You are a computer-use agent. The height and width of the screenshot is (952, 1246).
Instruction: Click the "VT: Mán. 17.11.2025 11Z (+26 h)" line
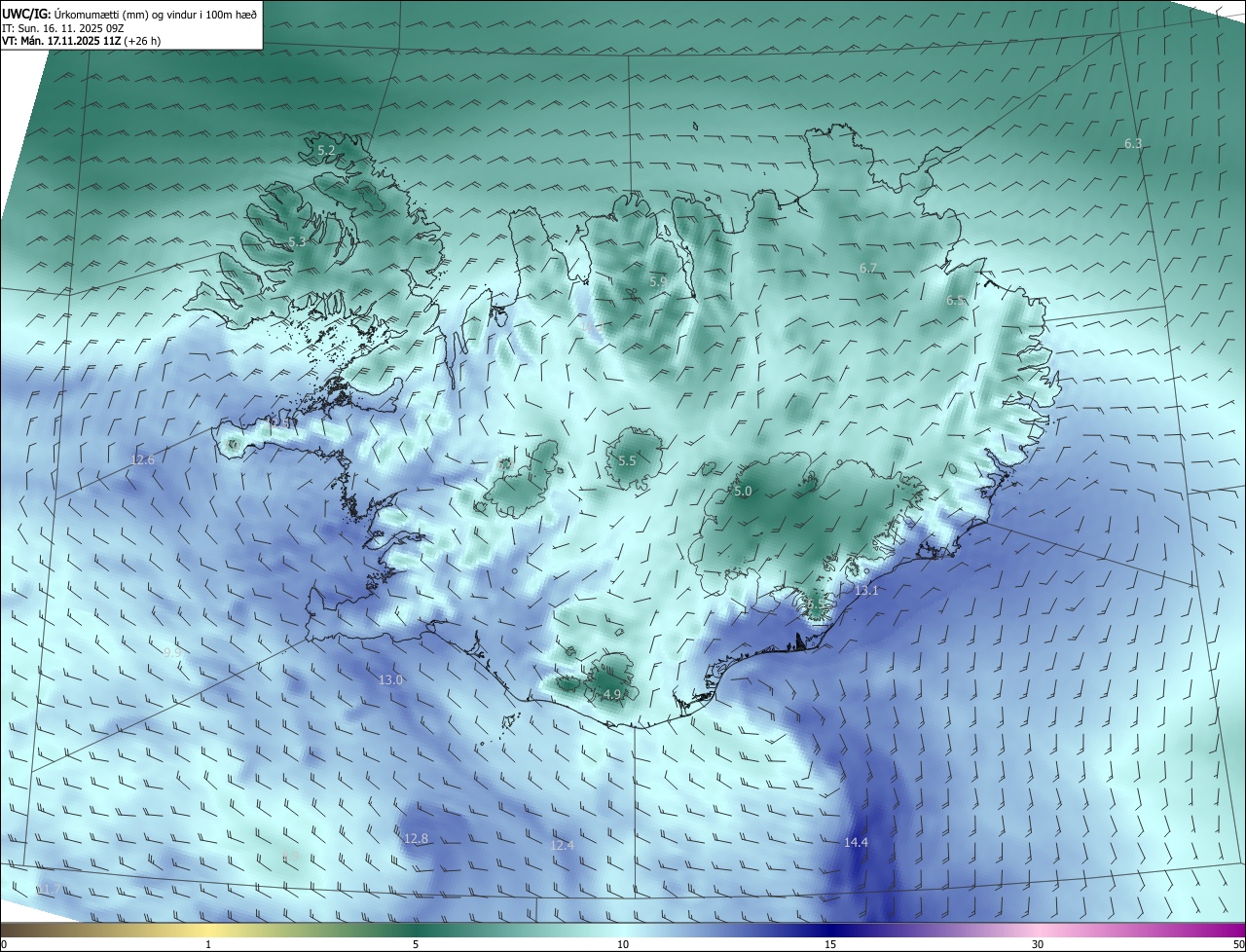click(x=81, y=41)
